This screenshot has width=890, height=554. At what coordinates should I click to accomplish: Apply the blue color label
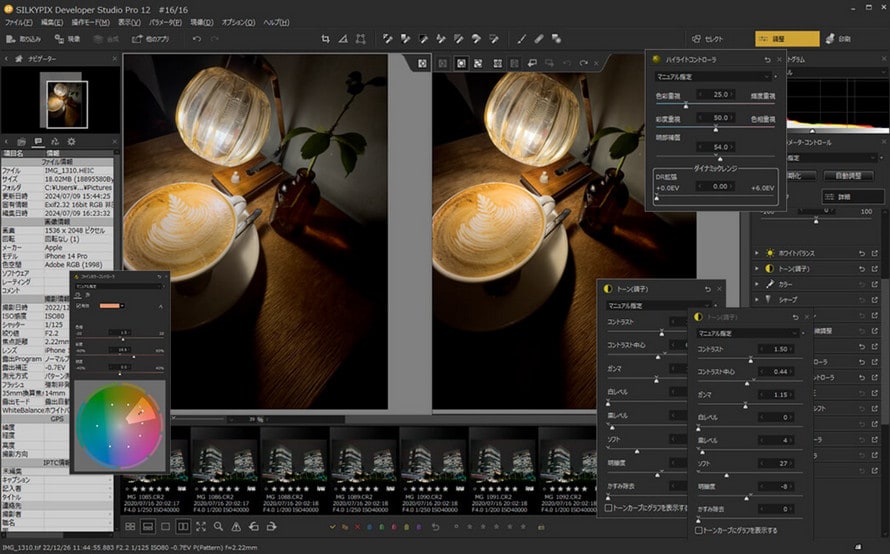pyautogui.click(x=370, y=527)
